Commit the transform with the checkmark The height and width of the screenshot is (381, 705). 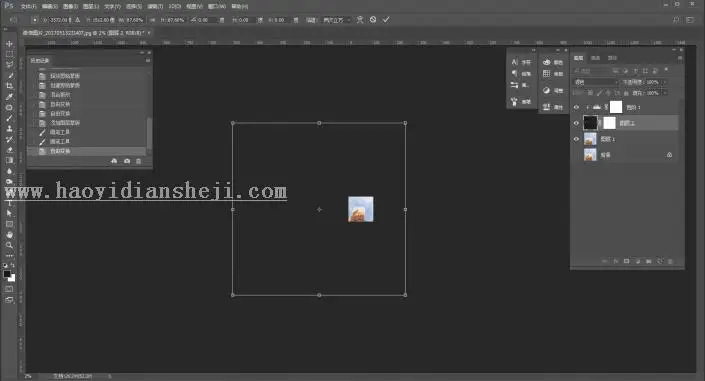click(x=386, y=20)
